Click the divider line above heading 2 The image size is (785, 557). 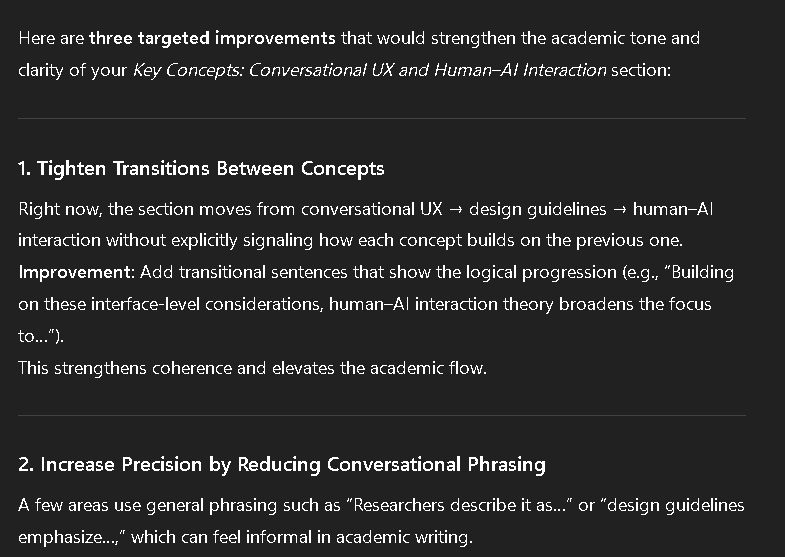click(382, 415)
